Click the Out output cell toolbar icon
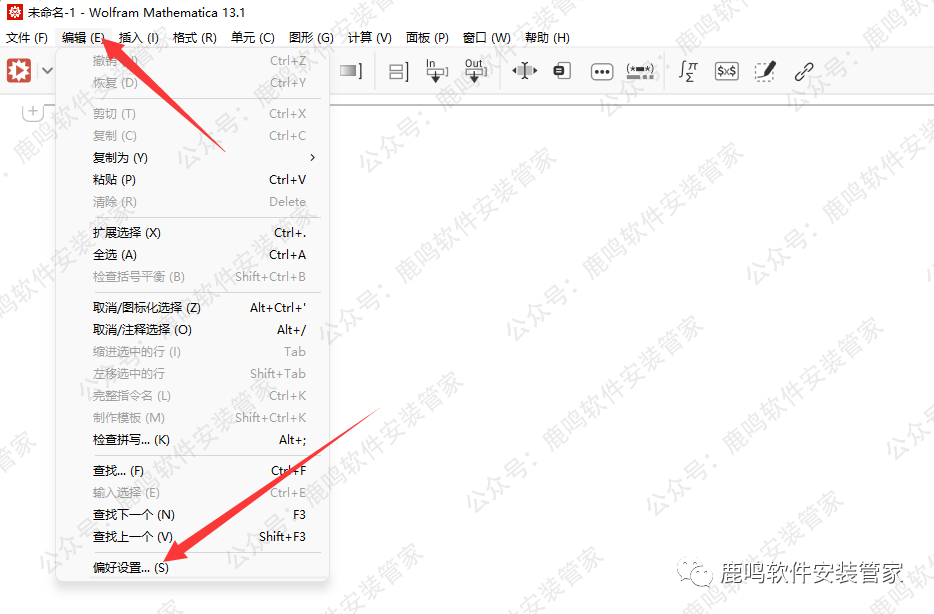 [474, 71]
